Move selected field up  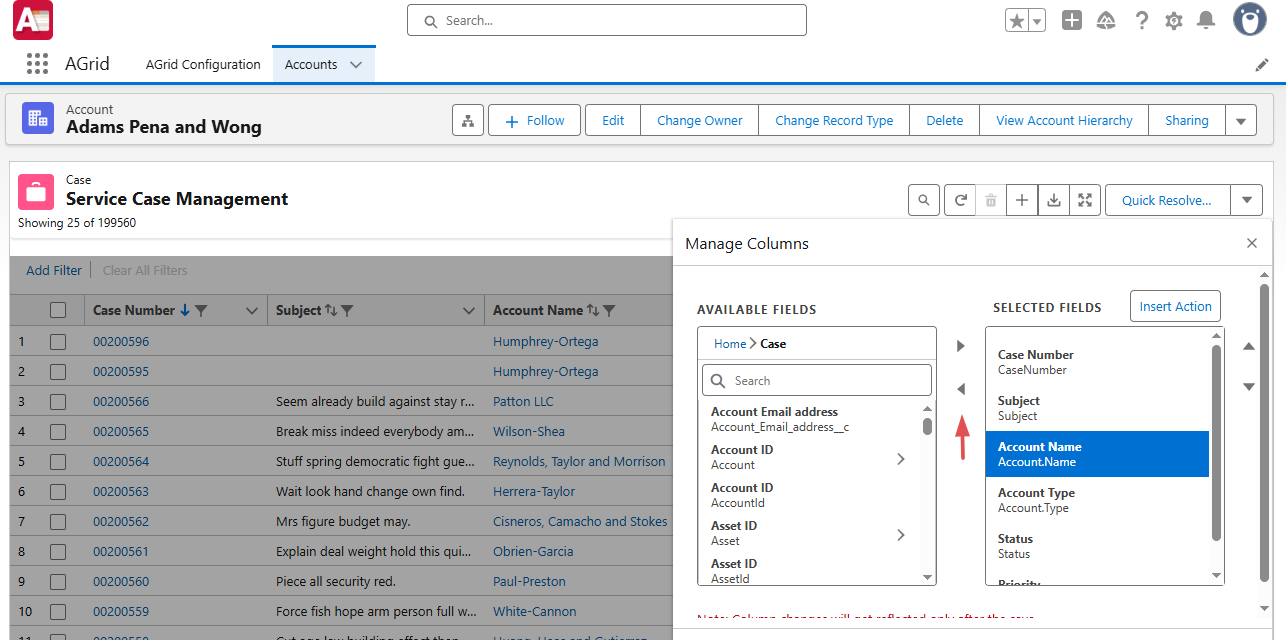coord(1248,346)
